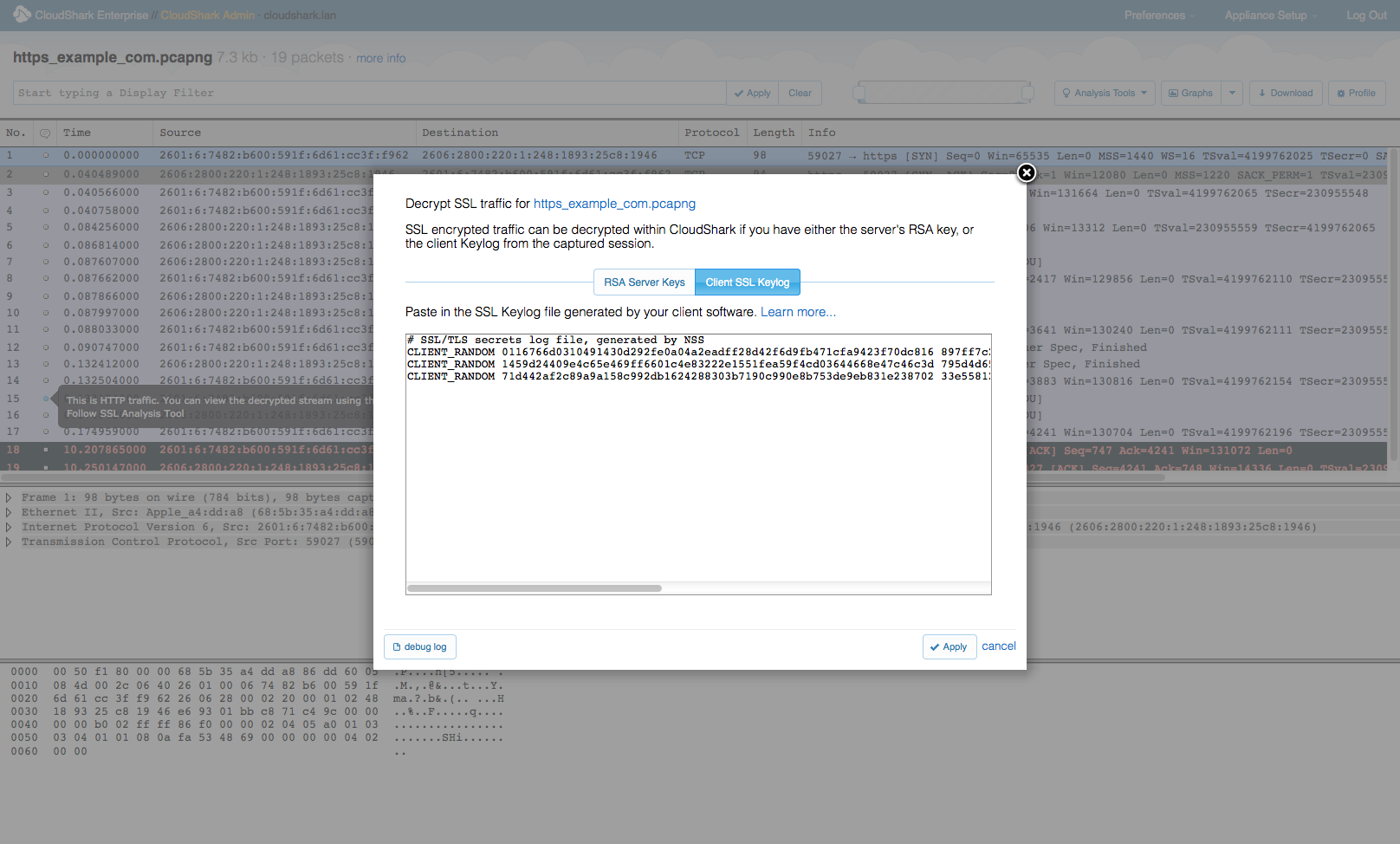The image size is (1400, 844).
Task: Sort by Length column header
Action: tap(774, 133)
